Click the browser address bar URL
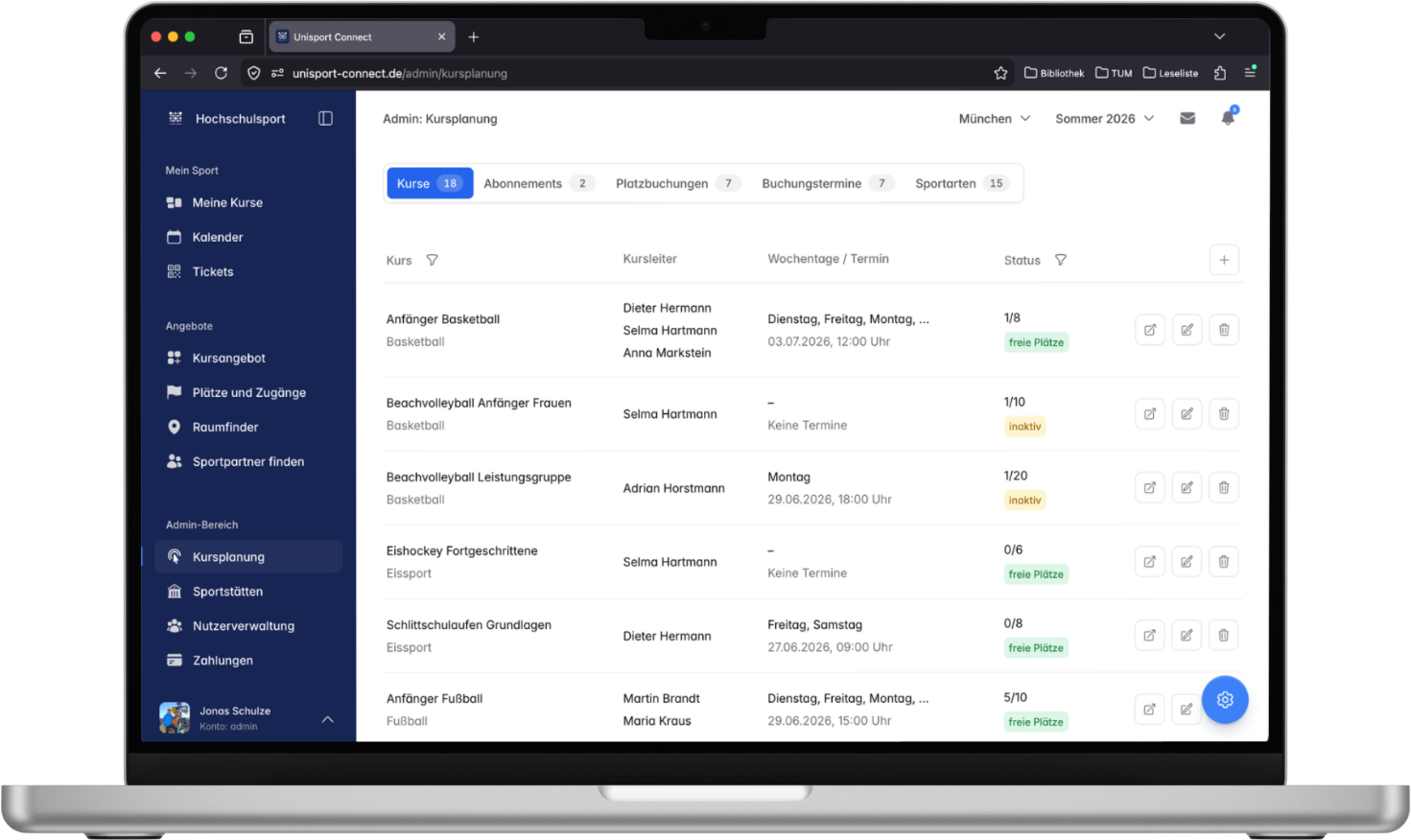 tap(400, 73)
